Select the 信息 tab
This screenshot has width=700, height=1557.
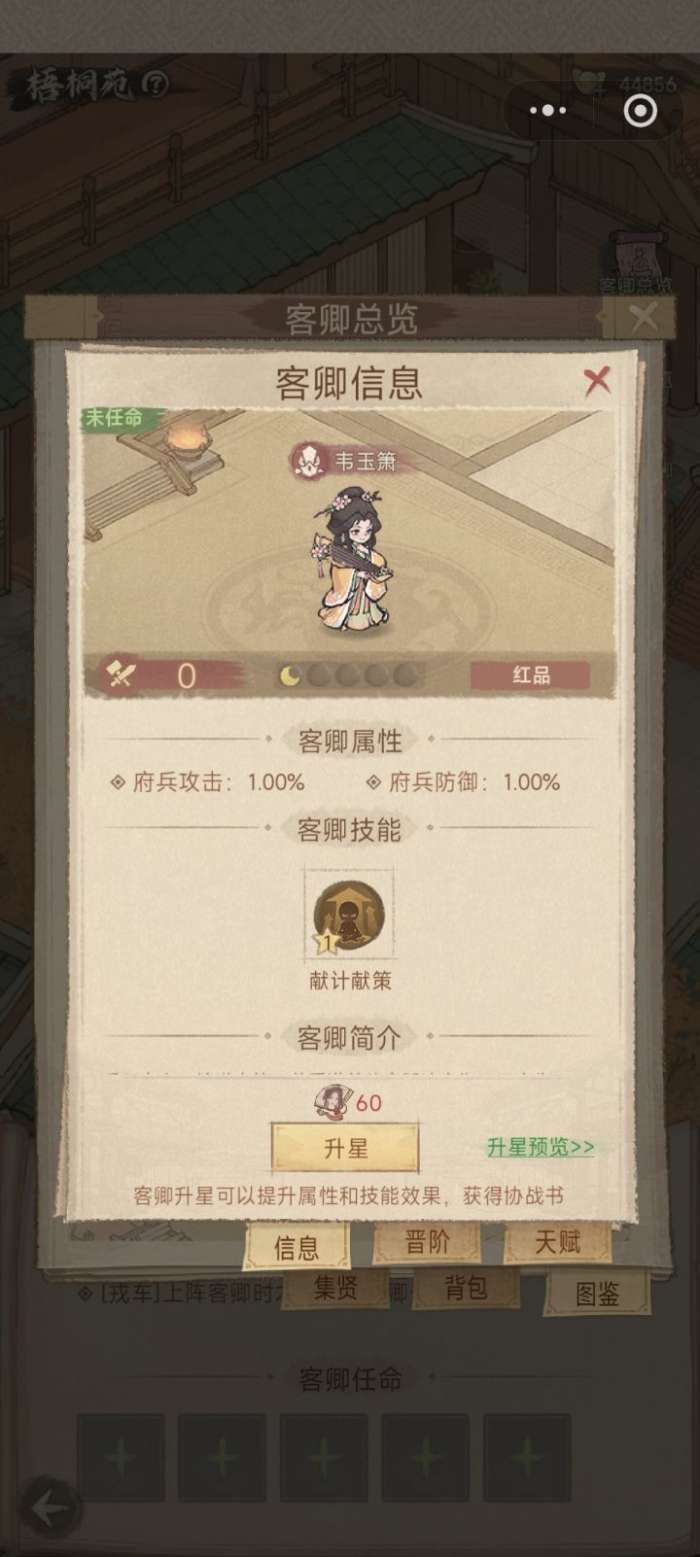(296, 1247)
